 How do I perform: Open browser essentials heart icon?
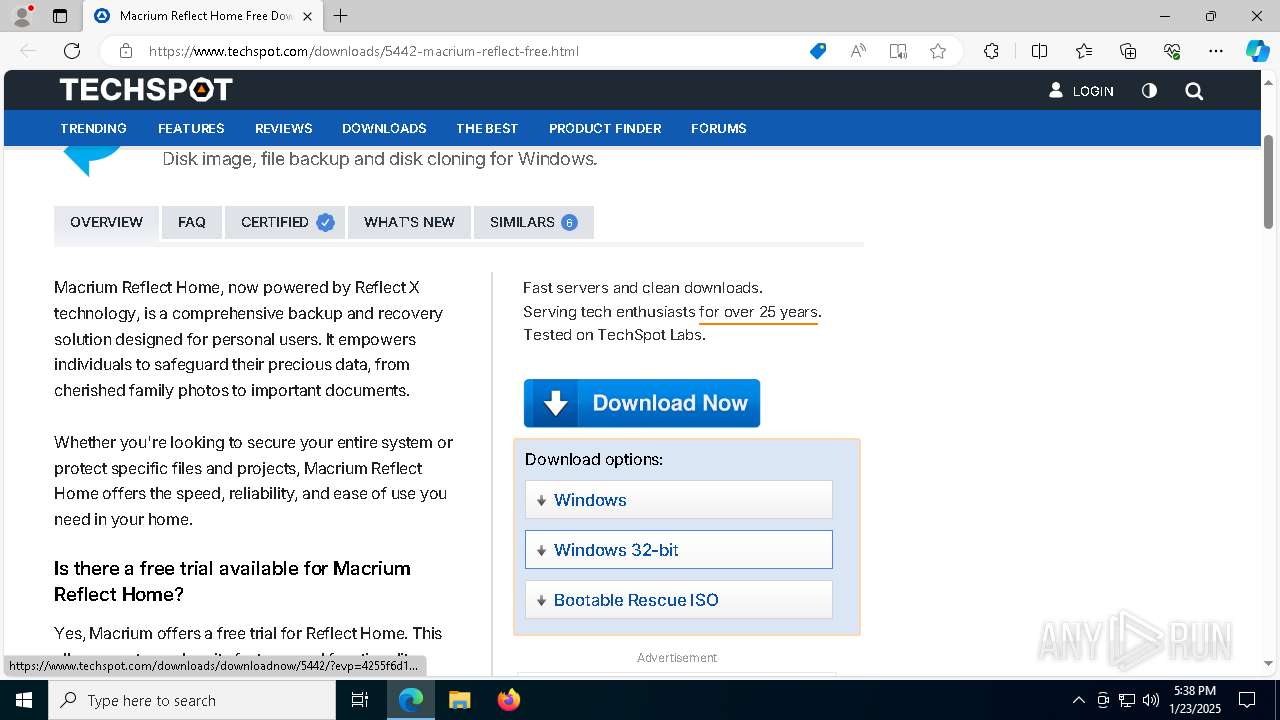coord(1172,51)
